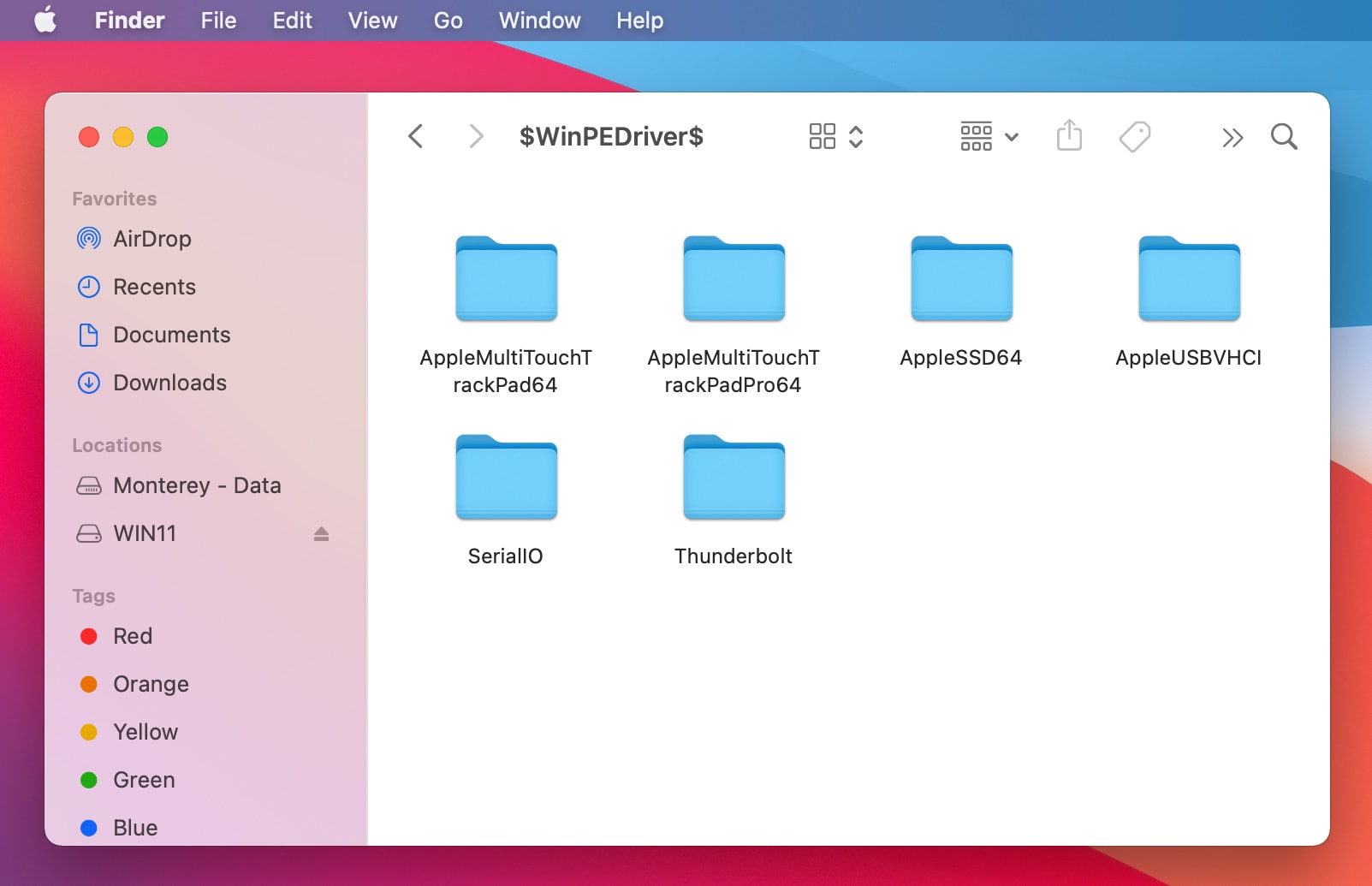Open the Thunderbolt folder
The image size is (1372, 886).
(734, 479)
